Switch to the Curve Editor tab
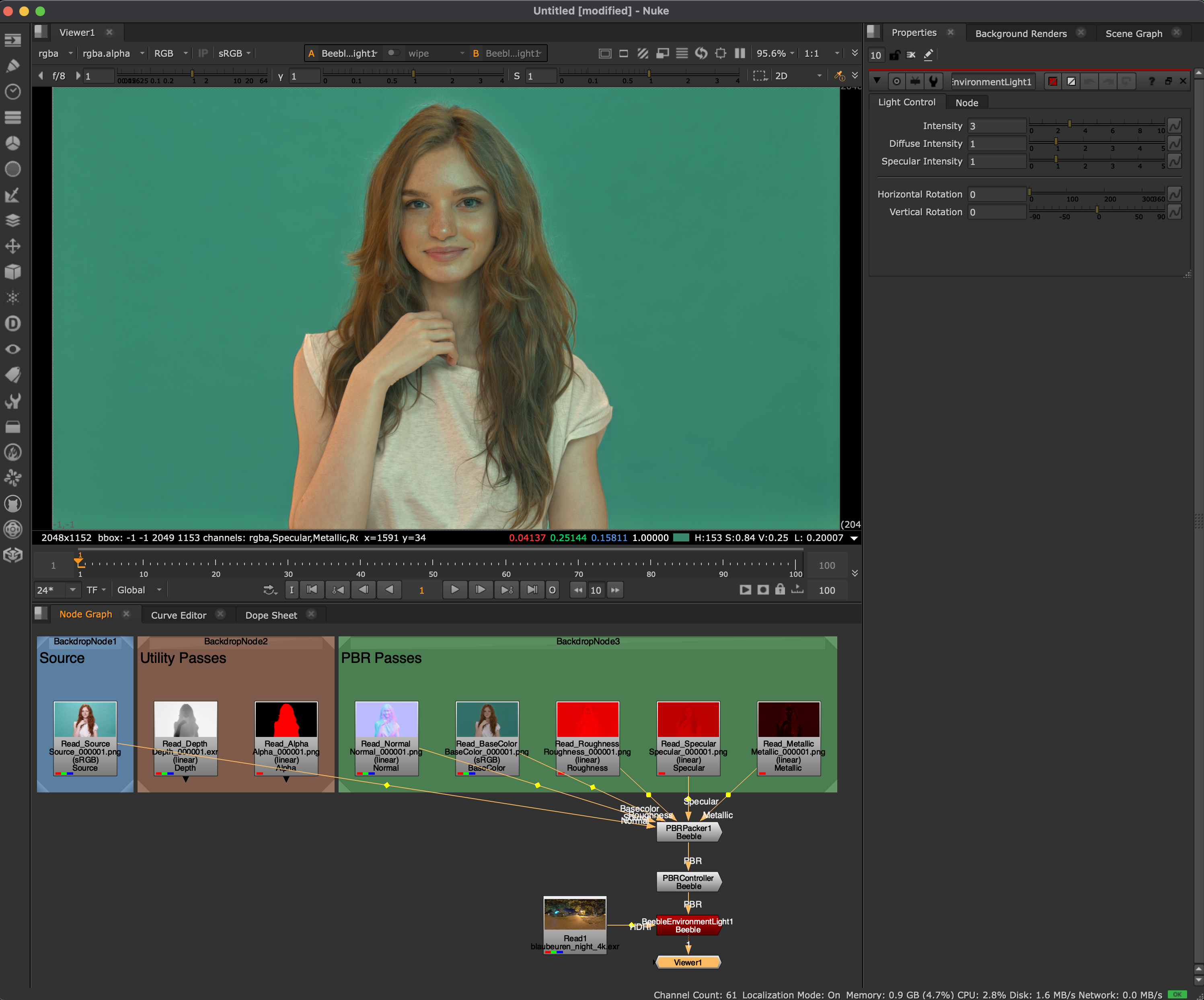 point(178,615)
